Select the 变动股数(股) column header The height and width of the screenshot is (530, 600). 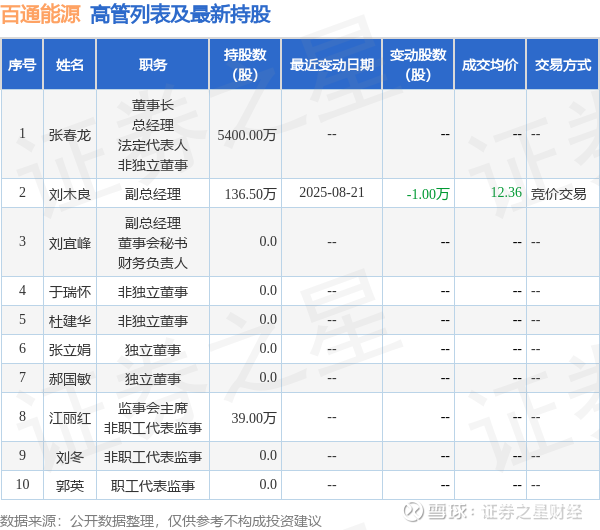point(418,65)
